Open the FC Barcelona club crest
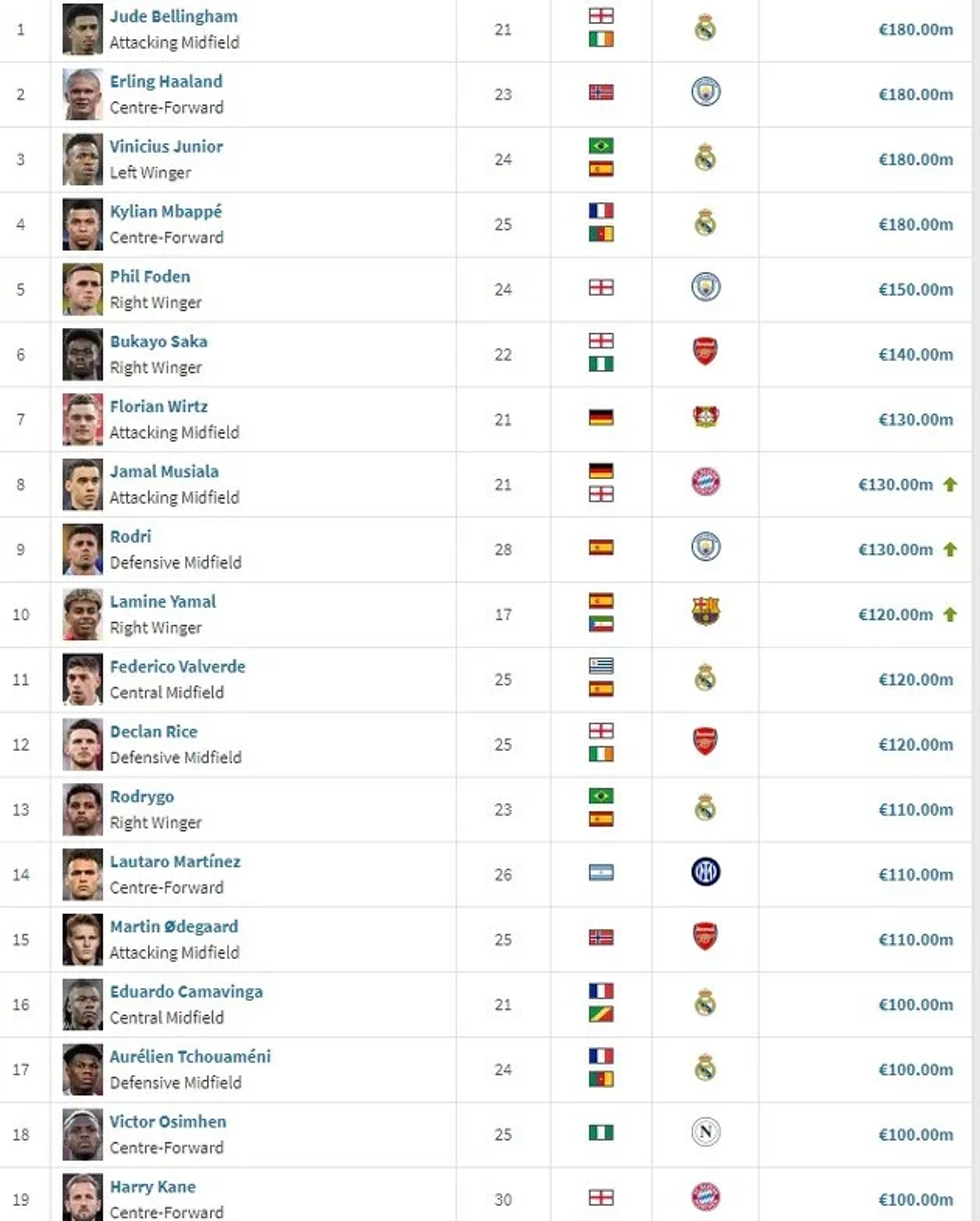This screenshot has width=980, height=1221. tap(706, 612)
